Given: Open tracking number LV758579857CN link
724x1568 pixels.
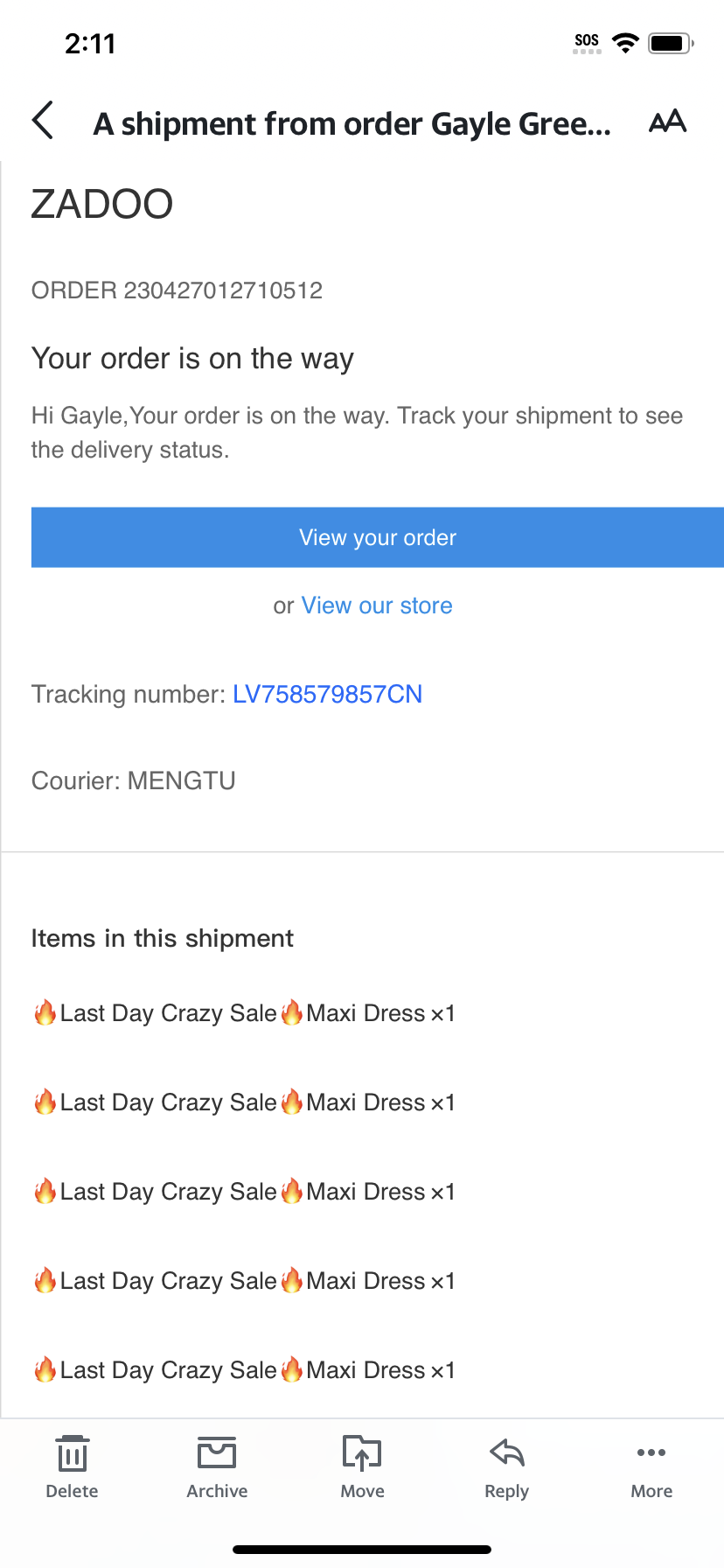Looking at the screenshot, I should (x=327, y=694).
